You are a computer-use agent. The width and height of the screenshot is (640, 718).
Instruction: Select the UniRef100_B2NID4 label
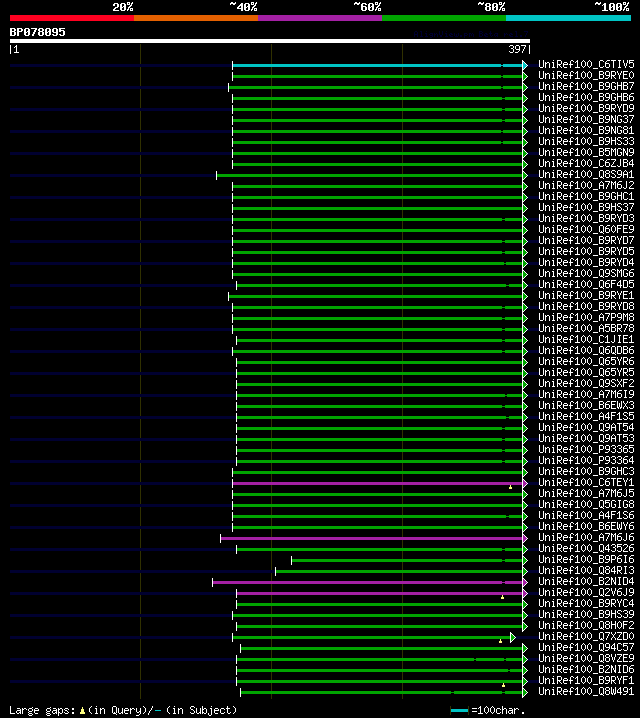click(x=586, y=581)
